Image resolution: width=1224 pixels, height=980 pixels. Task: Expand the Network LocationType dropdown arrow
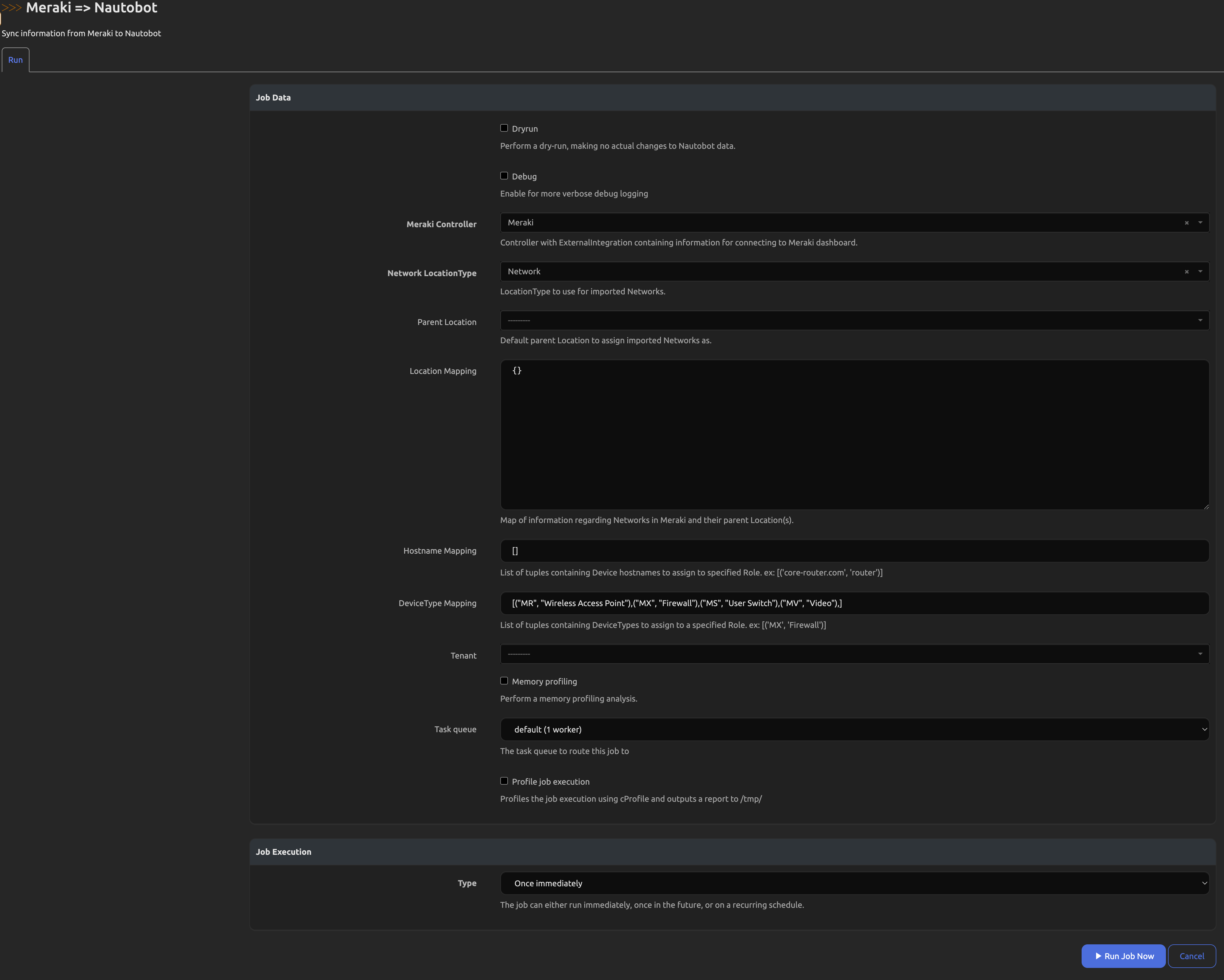pyautogui.click(x=1200, y=271)
